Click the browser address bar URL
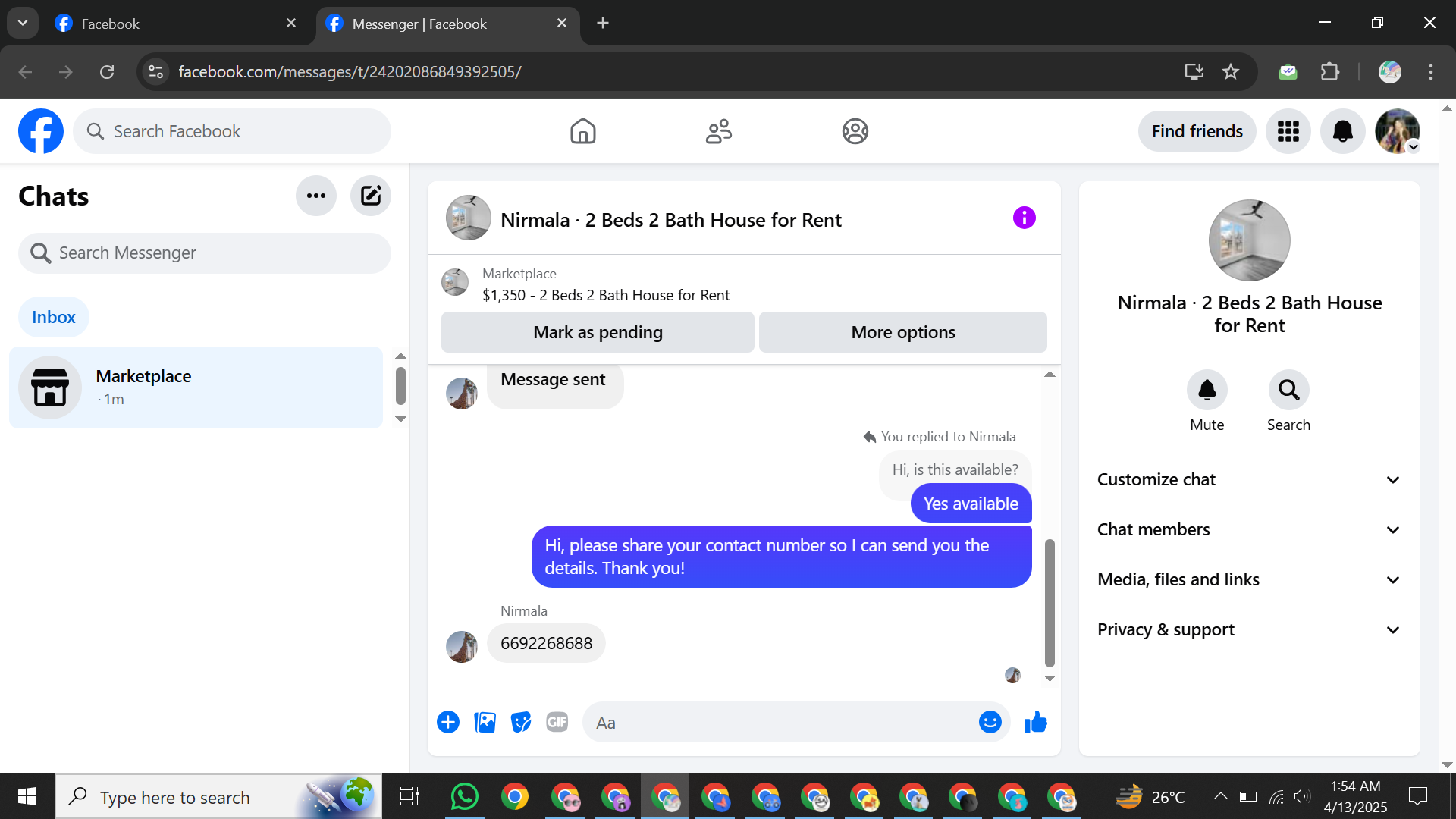 pyautogui.click(x=350, y=71)
